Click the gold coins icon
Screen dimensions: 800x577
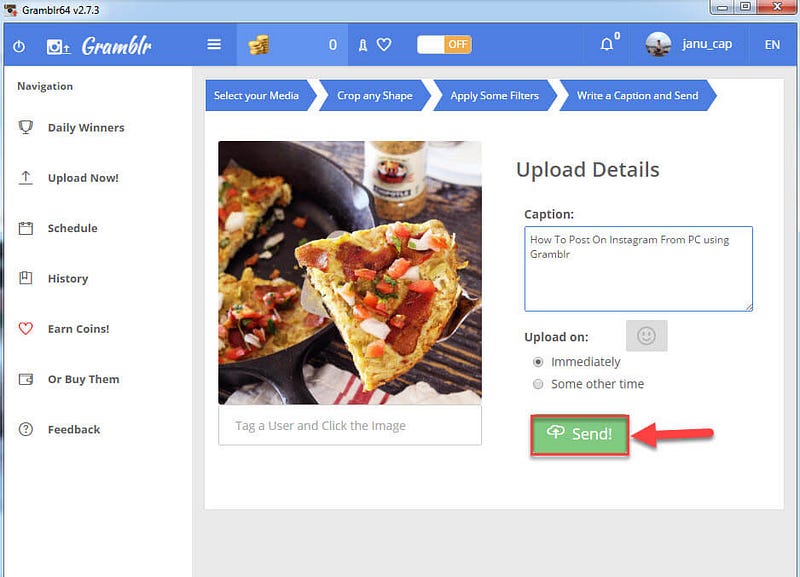(x=259, y=45)
